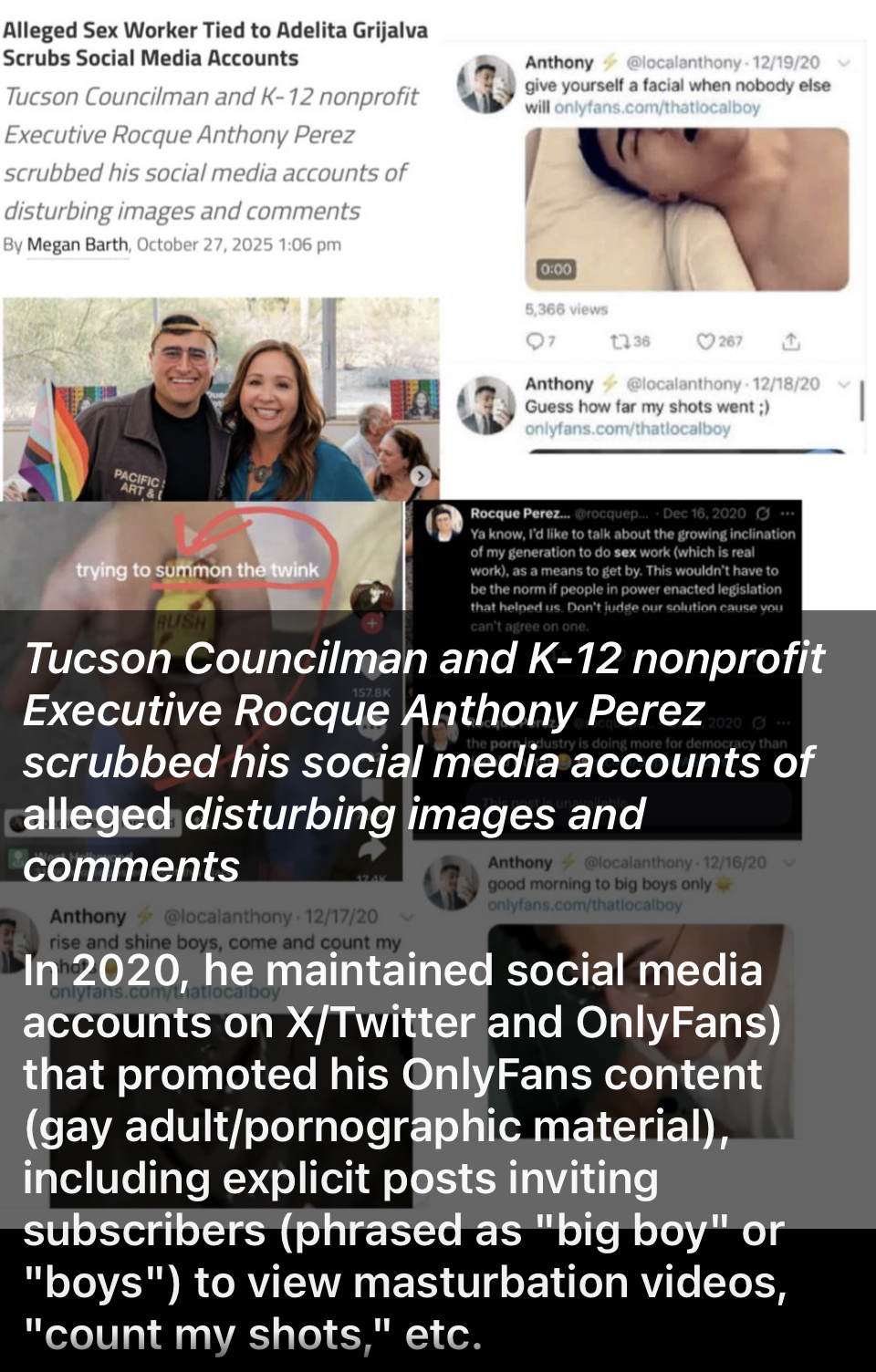The width and height of the screenshot is (876, 1372).
Task: Click the share icon beside the heart count
Action: [791, 341]
